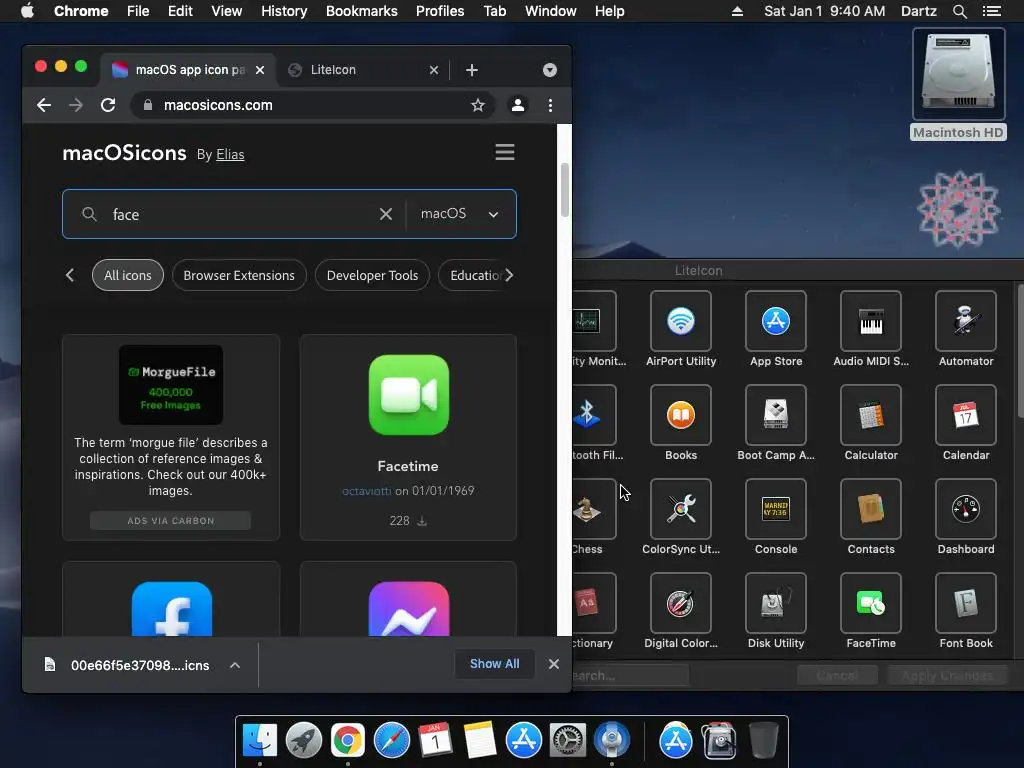Open the View menu
The height and width of the screenshot is (768, 1024).
pos(227,11)
